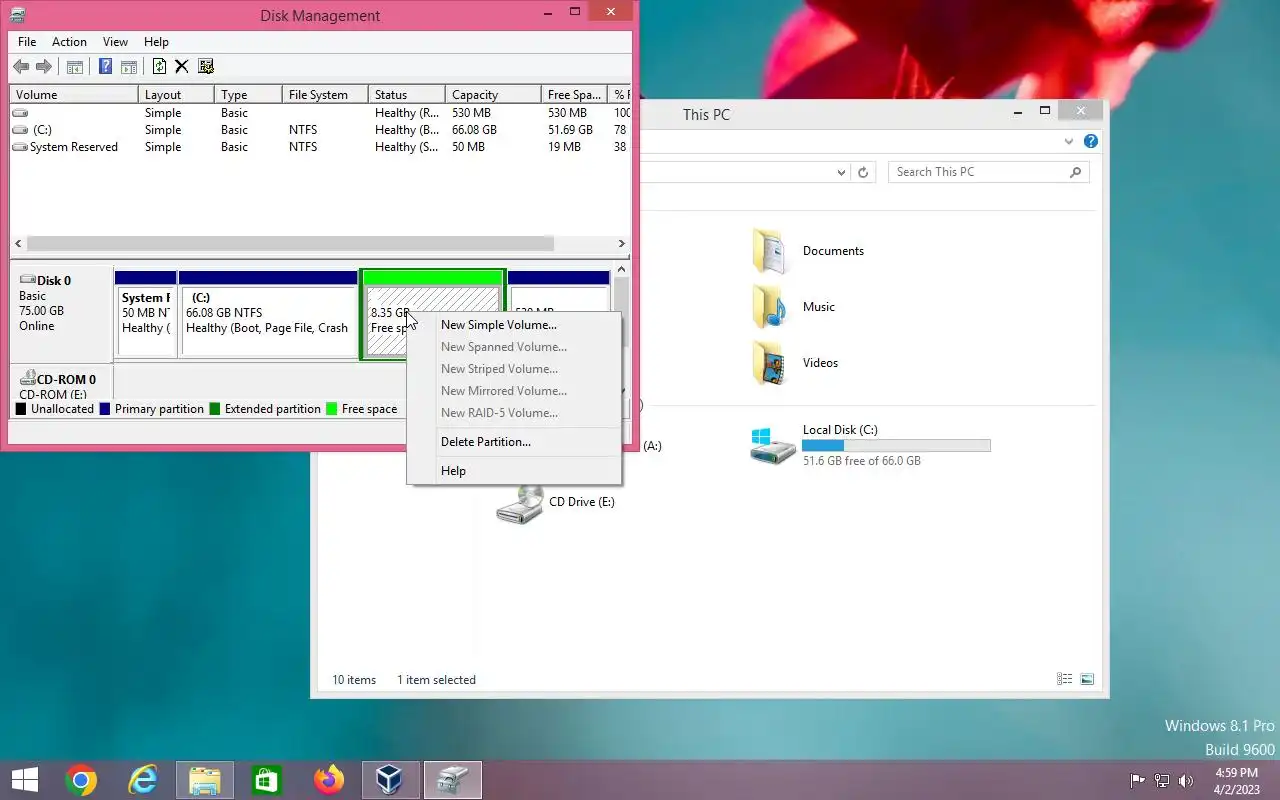Viewport: 1280px width, 800px height.
Task: Select the (C:) volume drive icon in list
Action: (x=20, y=130)
